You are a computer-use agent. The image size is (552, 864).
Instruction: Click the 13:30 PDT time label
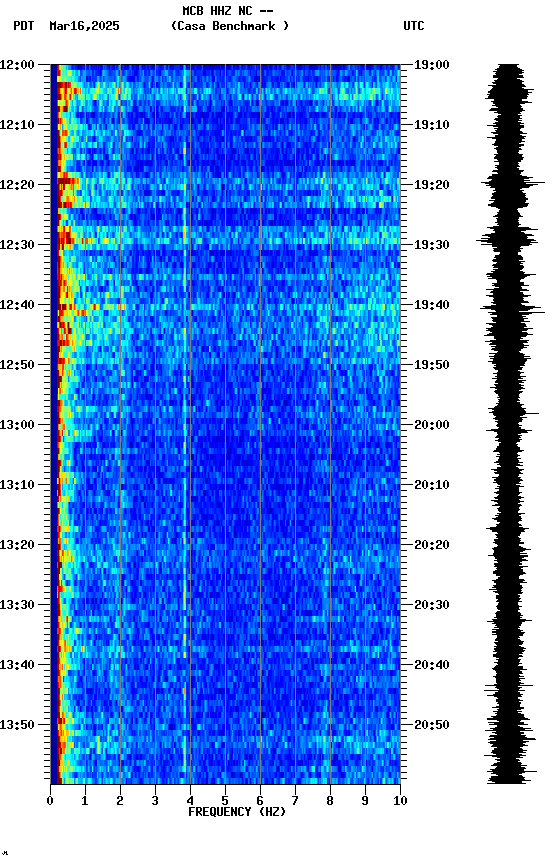17,605
